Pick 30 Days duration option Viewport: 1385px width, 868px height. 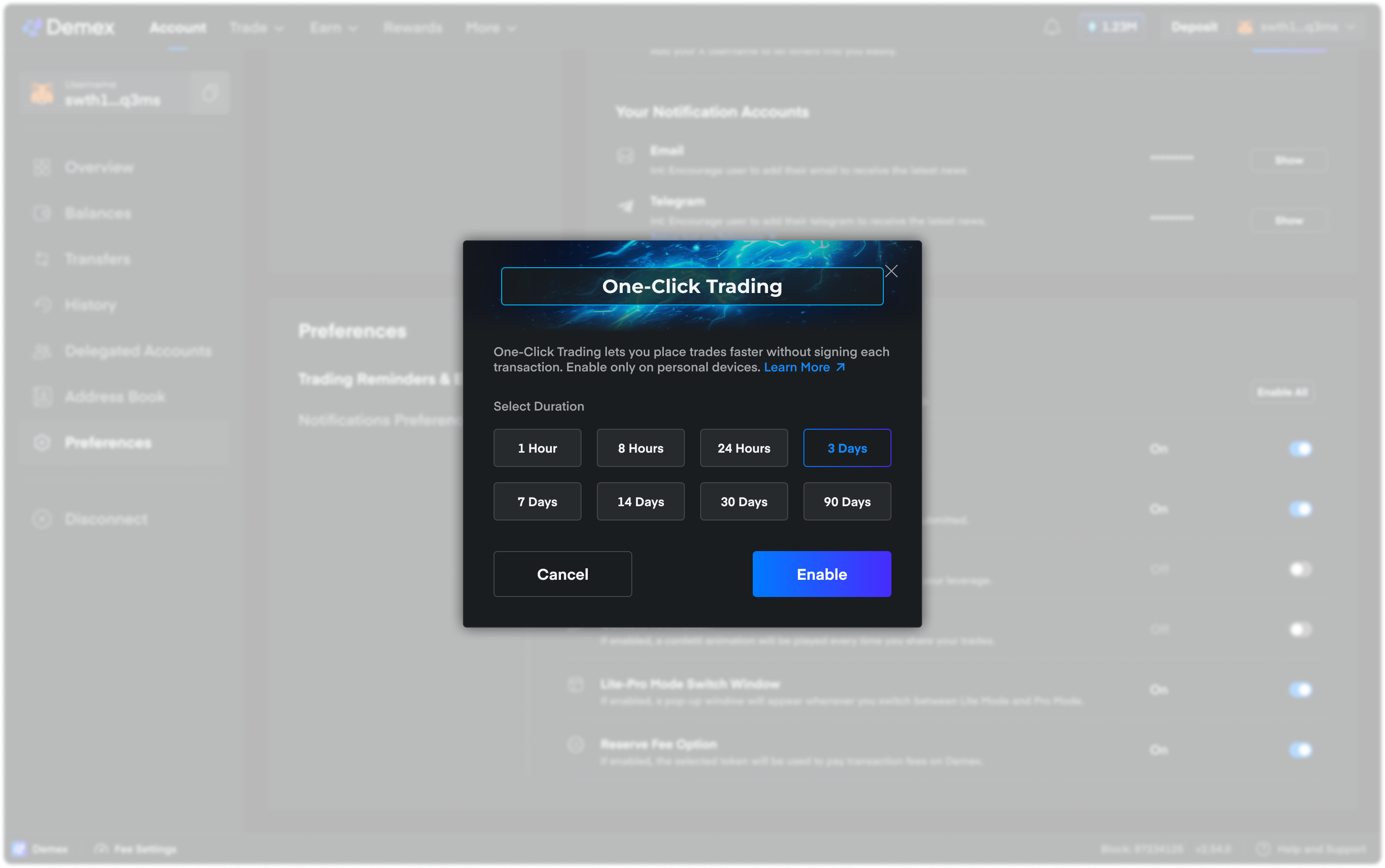pyautogui.click(x=744, y=501)
